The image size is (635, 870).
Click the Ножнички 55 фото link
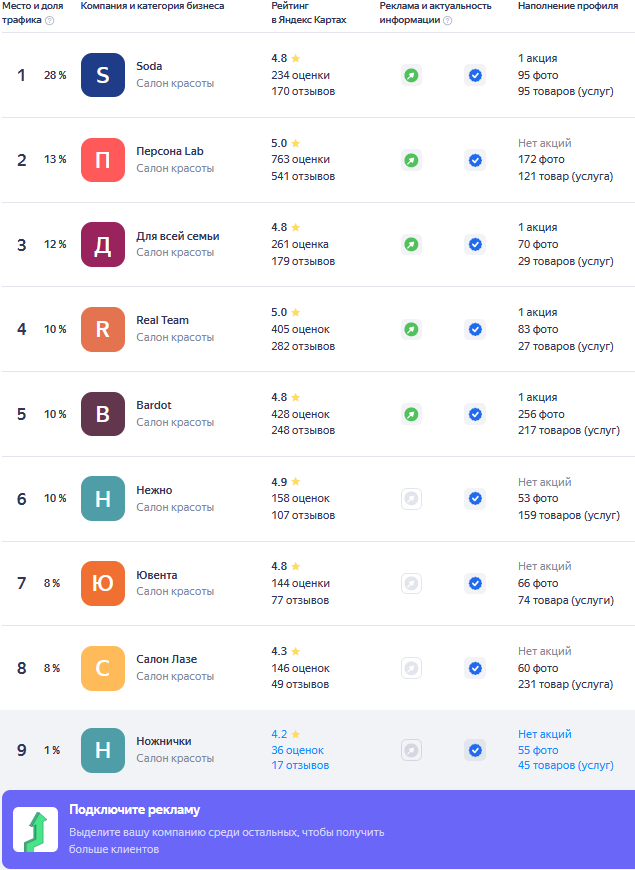[538, 750]
